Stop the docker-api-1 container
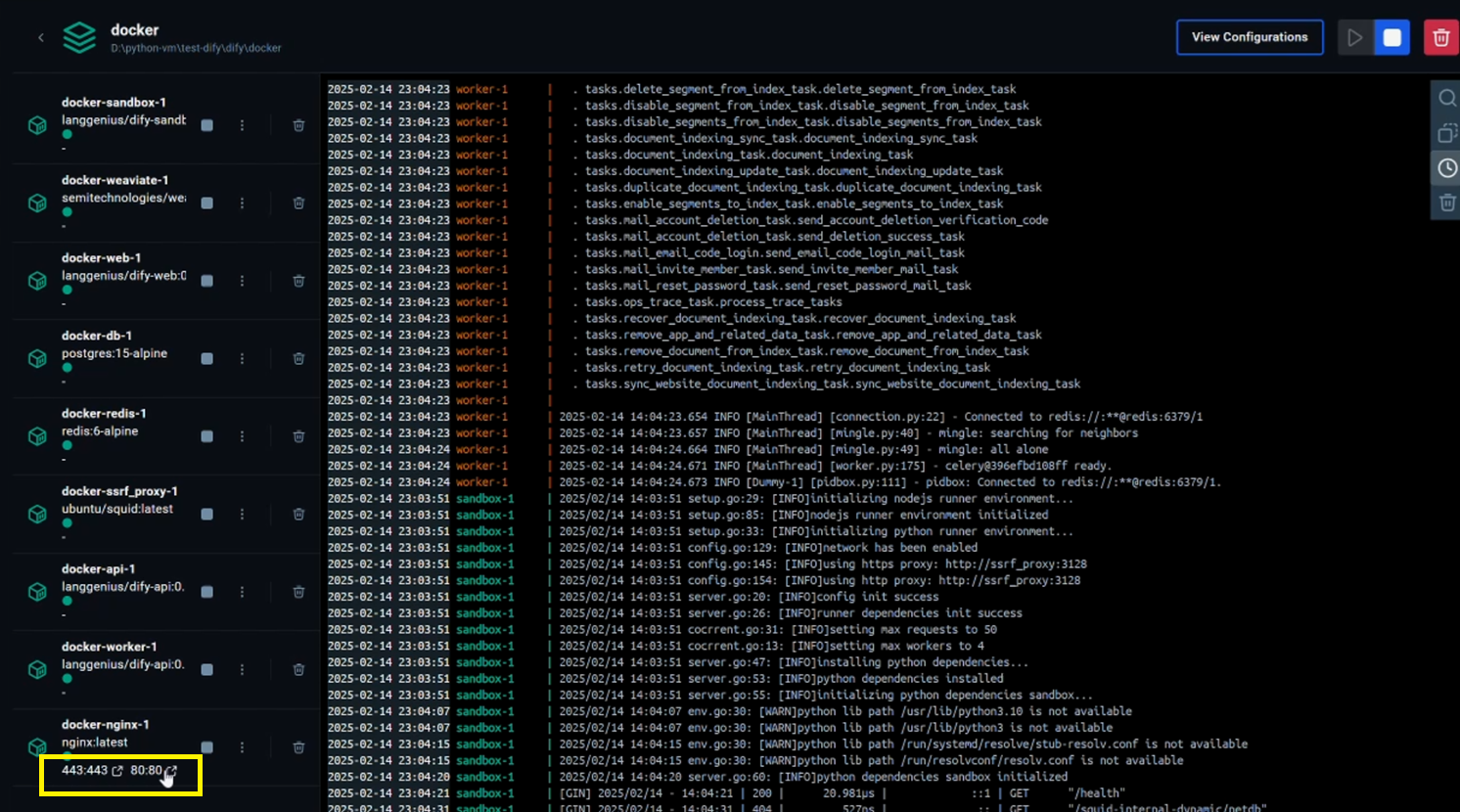Viewport: 1460px width, 812px height. tap(206, 592)
